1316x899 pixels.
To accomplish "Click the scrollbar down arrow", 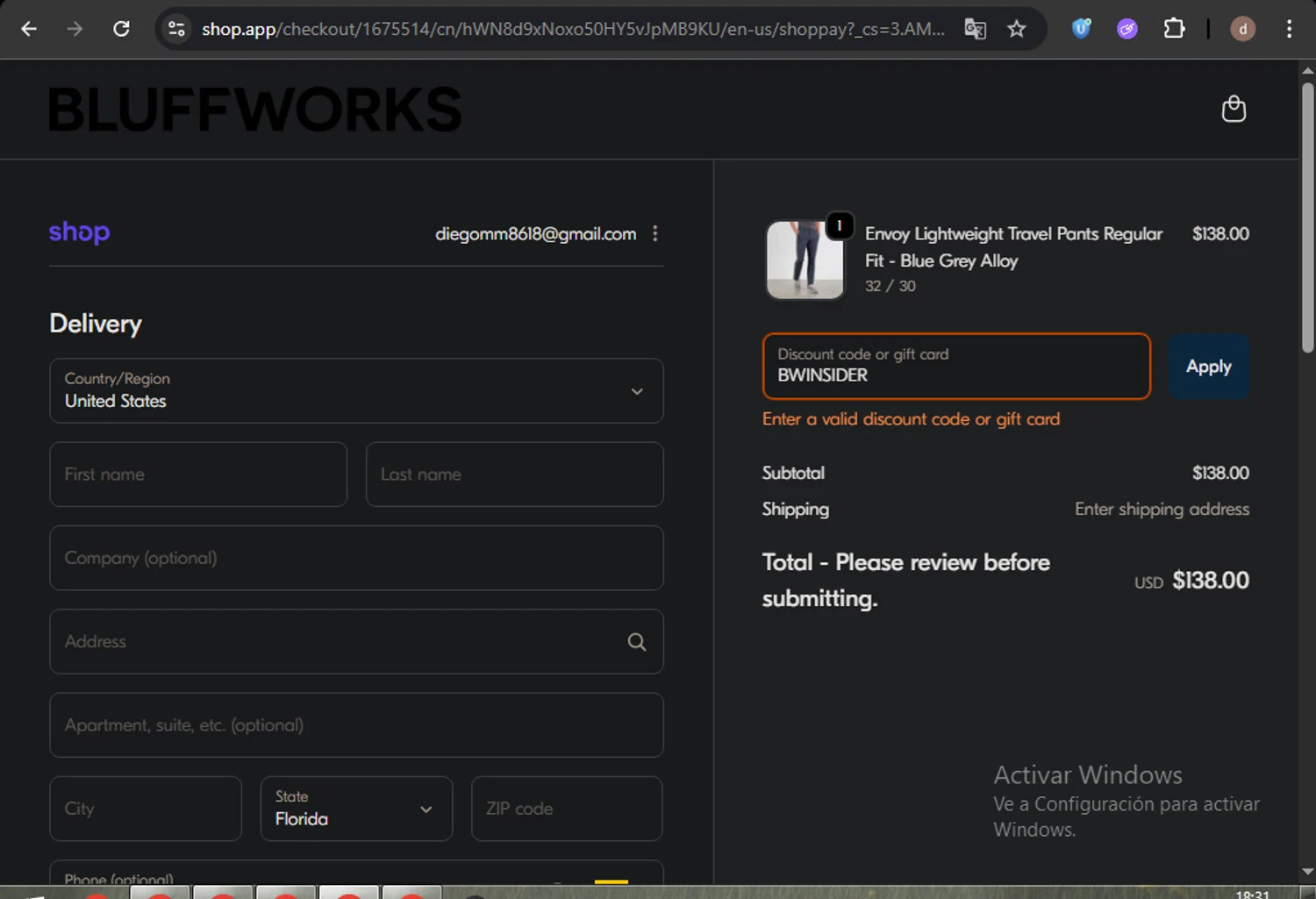I will pyautogui.click(x=1307, y=872).
